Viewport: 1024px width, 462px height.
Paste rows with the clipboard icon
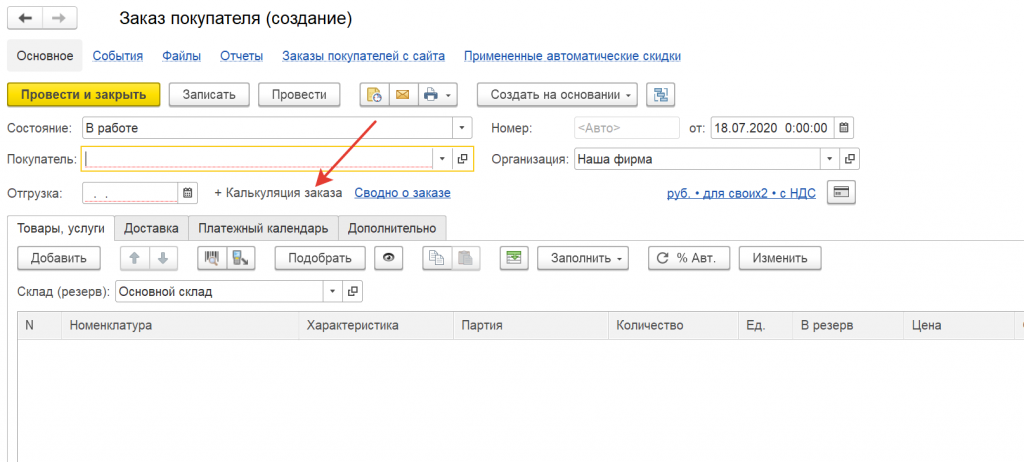tap(465, 258)
